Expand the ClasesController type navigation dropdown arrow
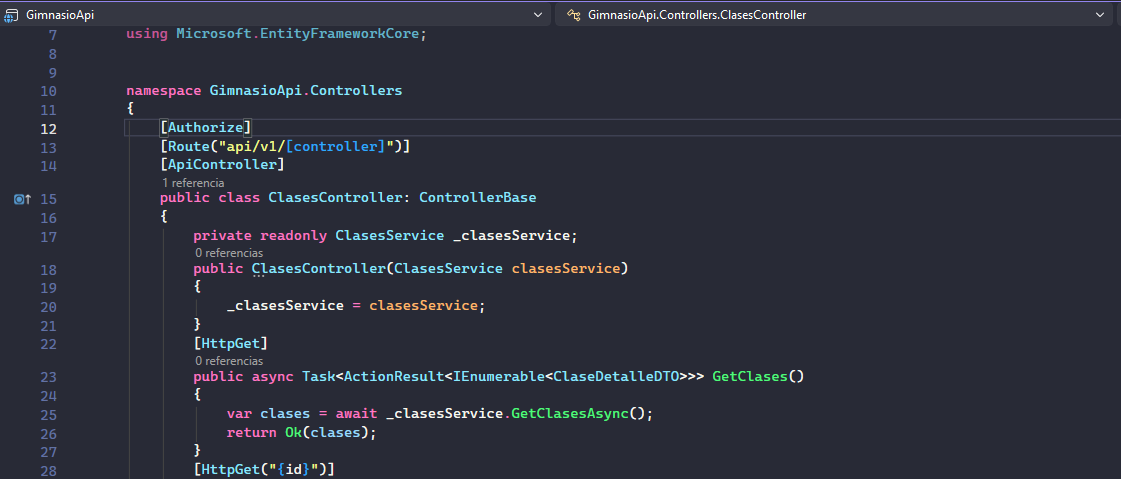1121x479 pixels. pyautogui.click(x=1100, y=15)
